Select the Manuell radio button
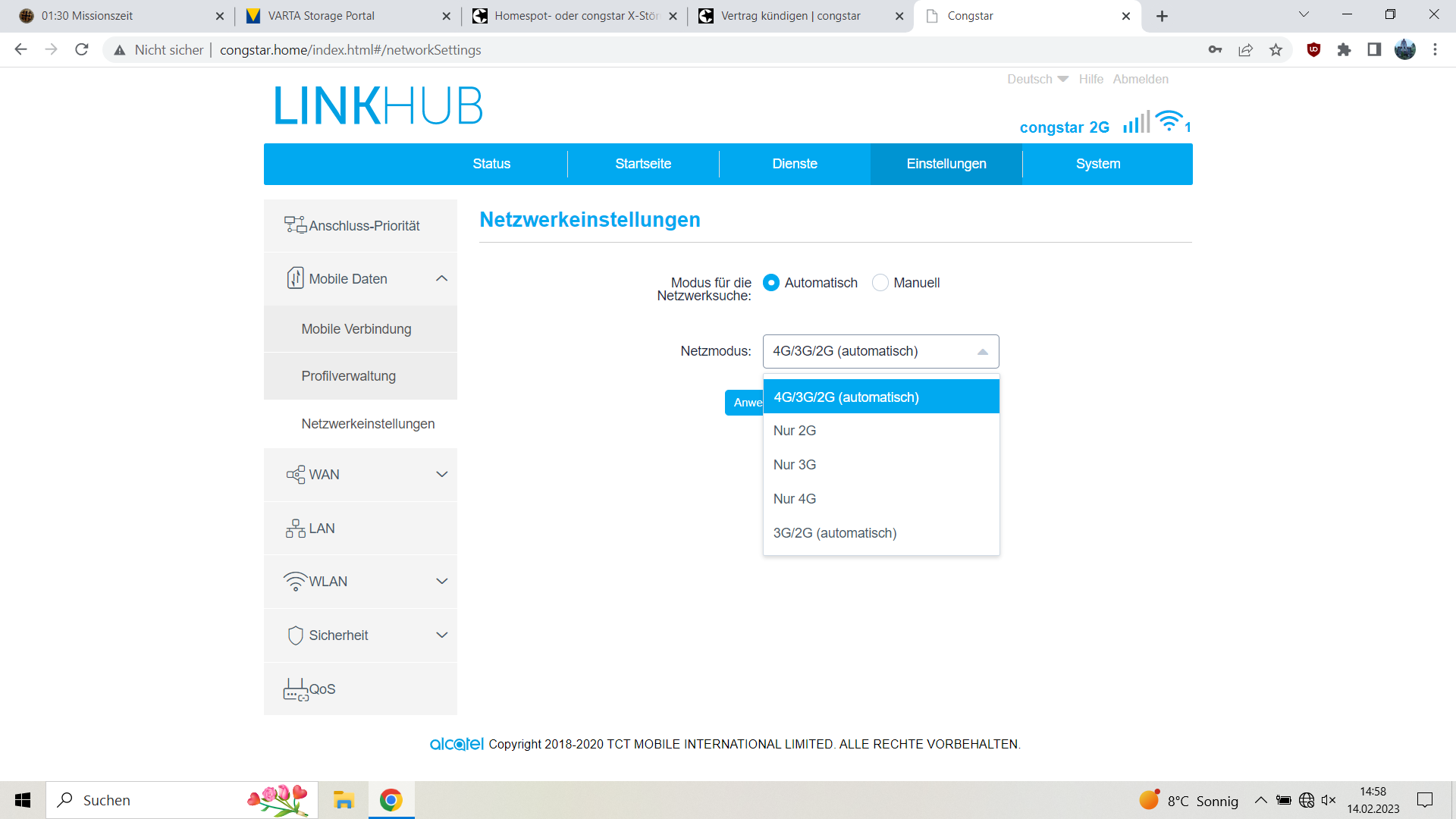The image size is (1456, 819). coord(880,282)
